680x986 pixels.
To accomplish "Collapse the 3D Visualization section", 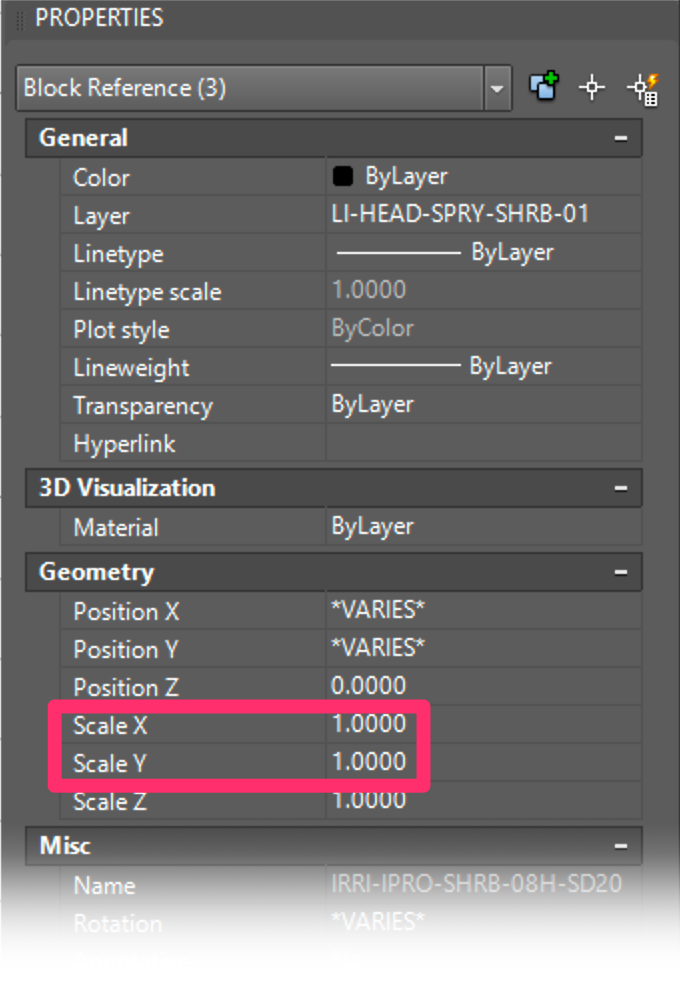I will [x=621, y=488].
